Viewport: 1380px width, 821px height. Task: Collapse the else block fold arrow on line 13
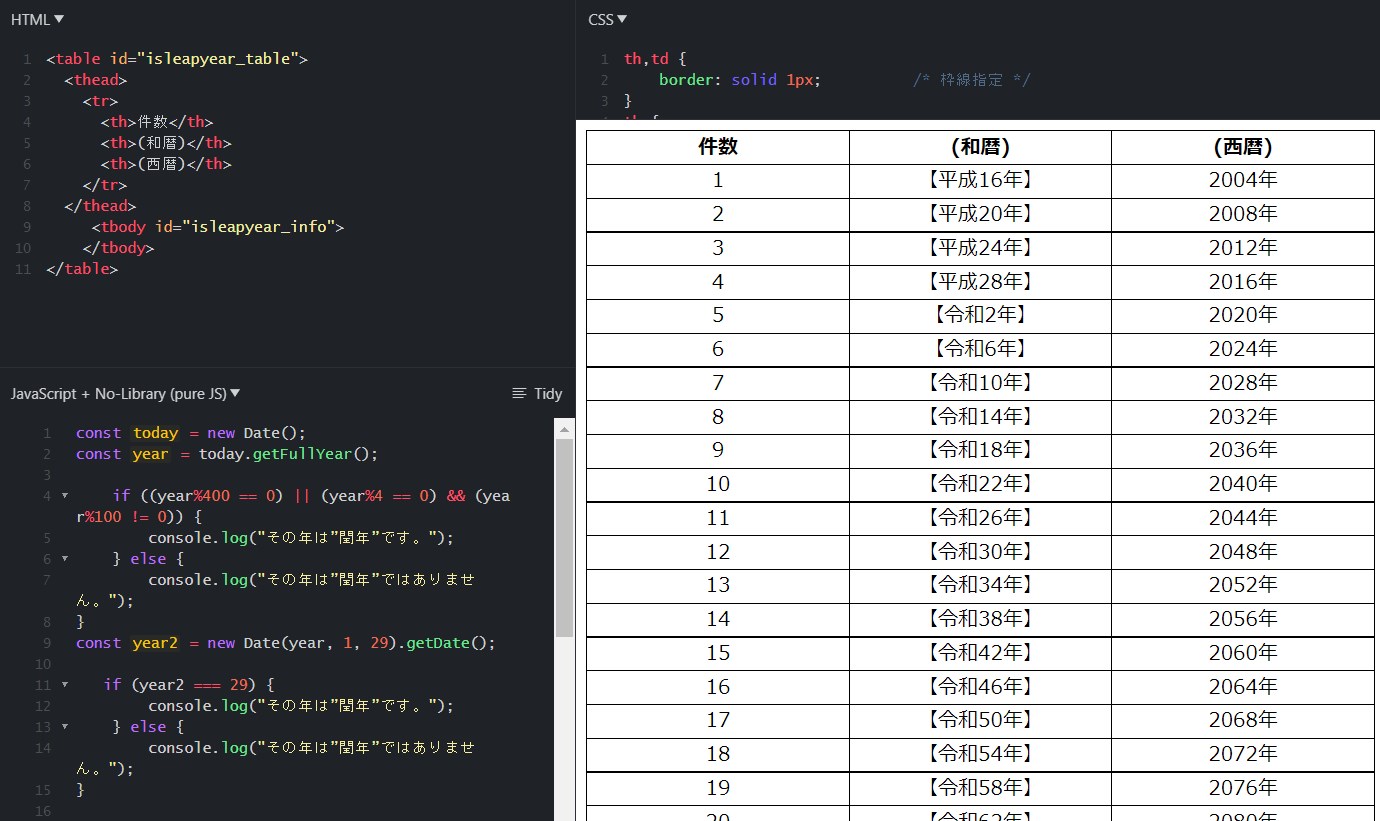coord(63,726)
